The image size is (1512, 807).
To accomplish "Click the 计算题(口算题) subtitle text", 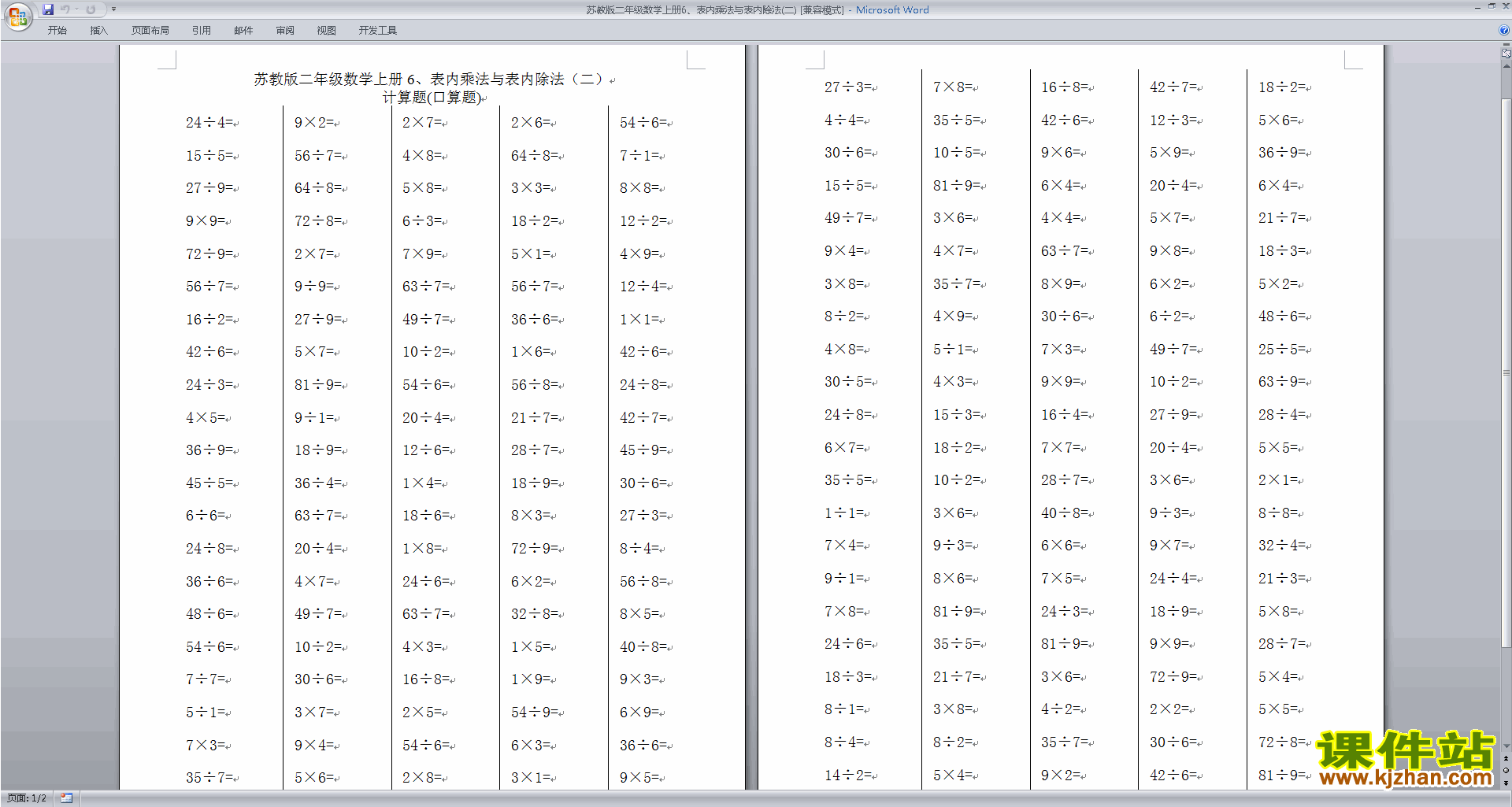I will coord(432,98).
